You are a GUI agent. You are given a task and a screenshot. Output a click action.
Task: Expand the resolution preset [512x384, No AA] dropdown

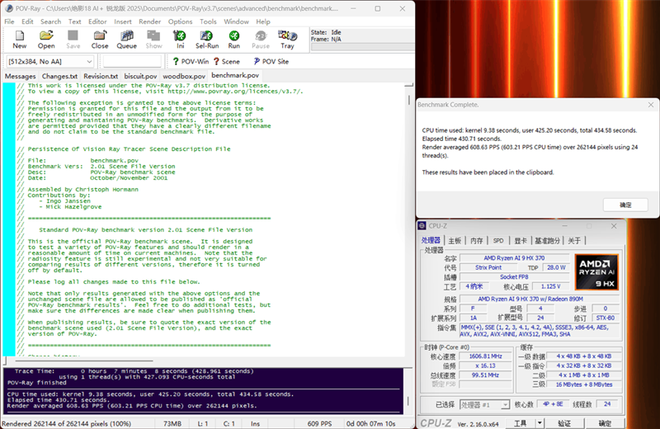pos(91,61)
